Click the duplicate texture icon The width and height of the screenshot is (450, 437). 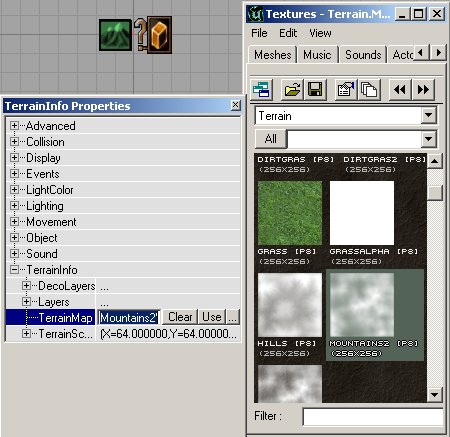(369, 90)
